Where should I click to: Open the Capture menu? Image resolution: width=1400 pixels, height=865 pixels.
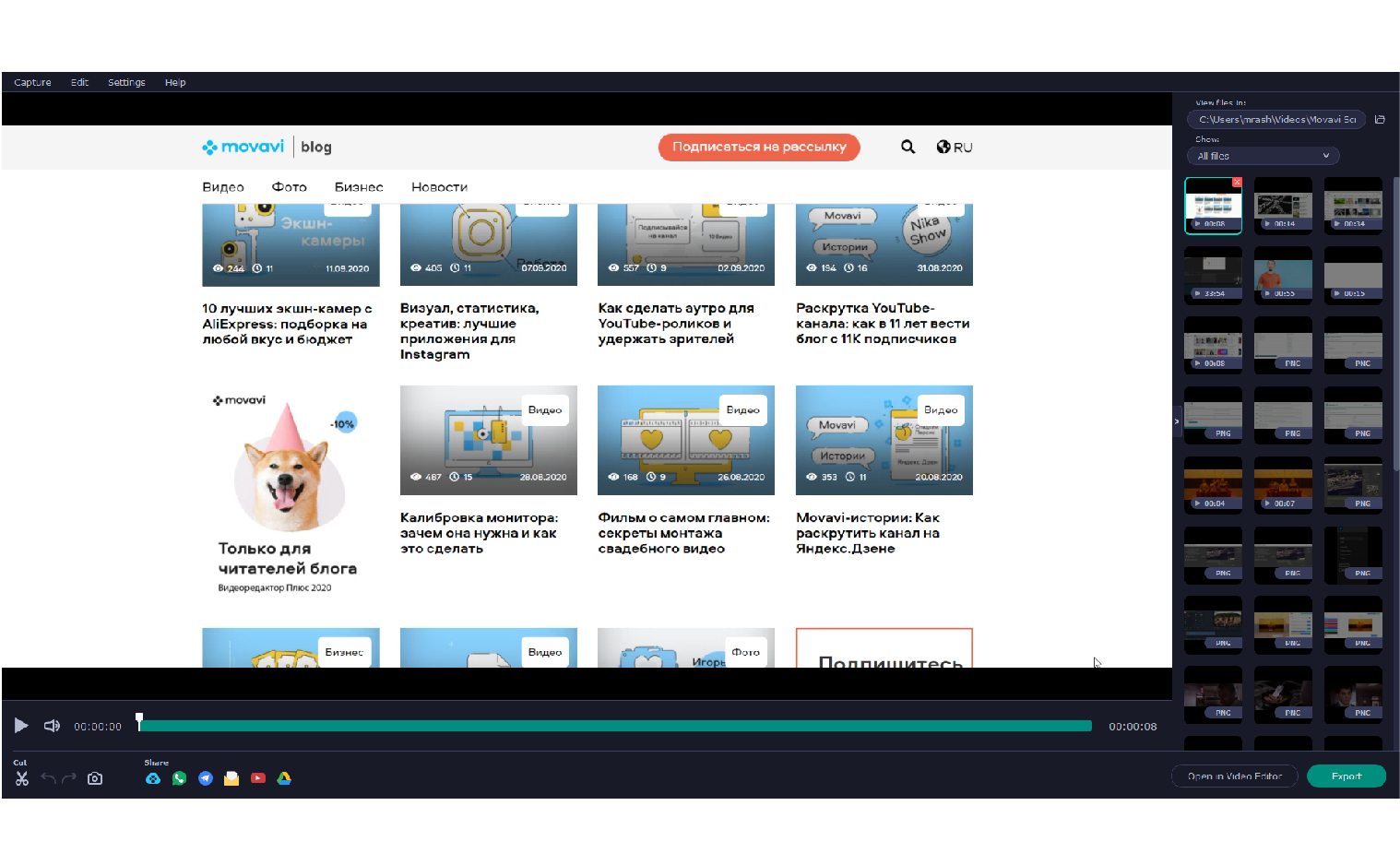(x=32, y=82)
